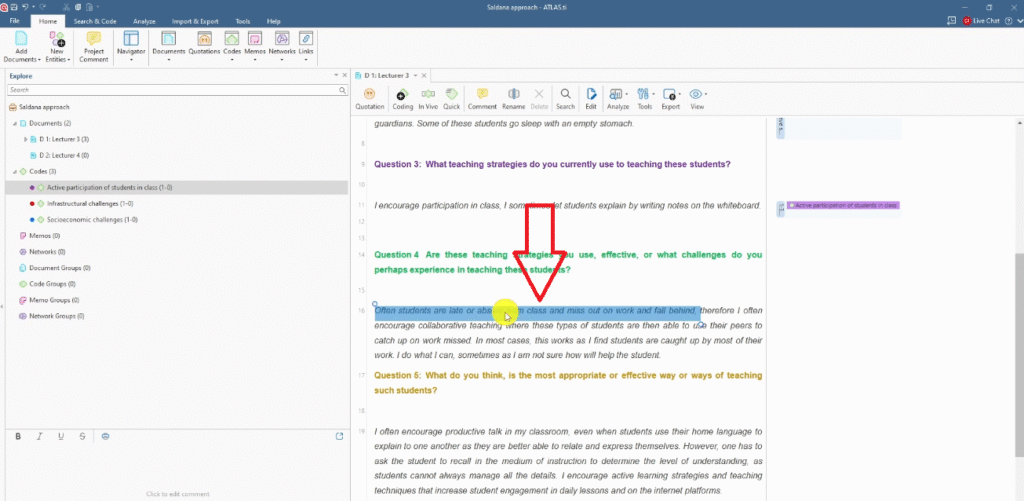The height and width of the screenshot is (501, 1024).
Task: Create a Quotation from the selection
Action: pos(369,97)
